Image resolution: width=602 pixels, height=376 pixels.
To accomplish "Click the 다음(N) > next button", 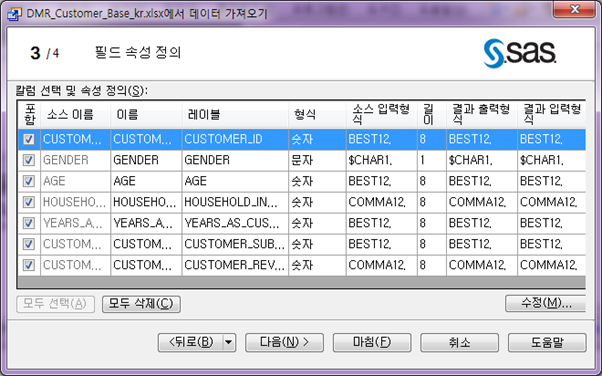I will pos(284,342).
